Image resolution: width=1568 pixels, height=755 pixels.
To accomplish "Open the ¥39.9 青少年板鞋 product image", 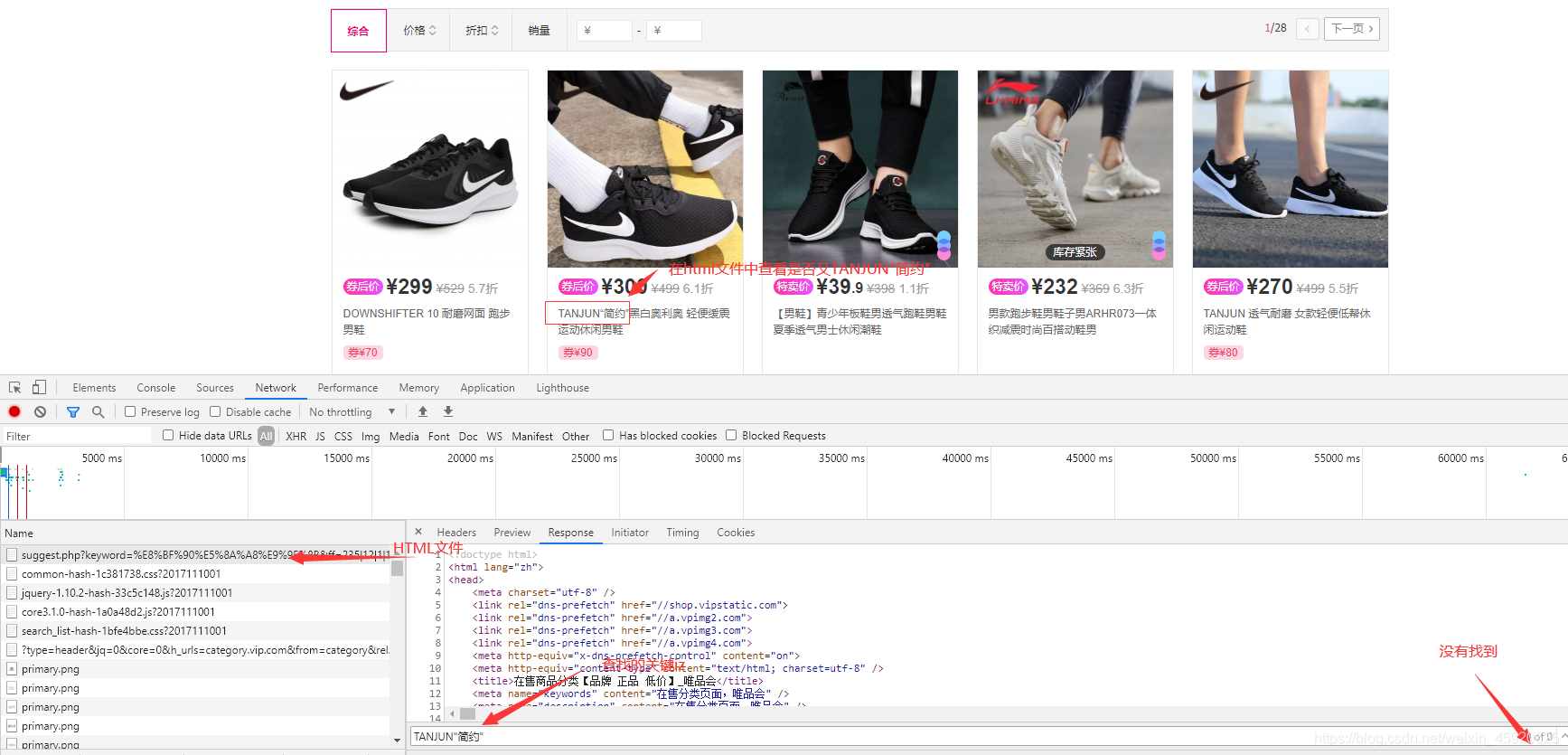I will (x=860, y=169).
